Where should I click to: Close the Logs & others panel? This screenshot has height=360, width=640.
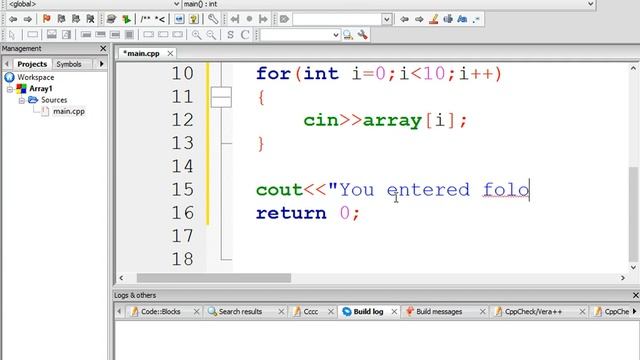tap(636, 295)
